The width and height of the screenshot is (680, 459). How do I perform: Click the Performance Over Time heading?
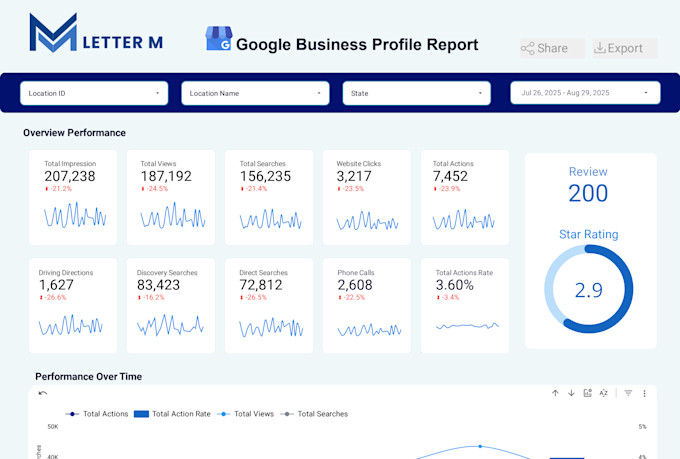click(88, 377)
